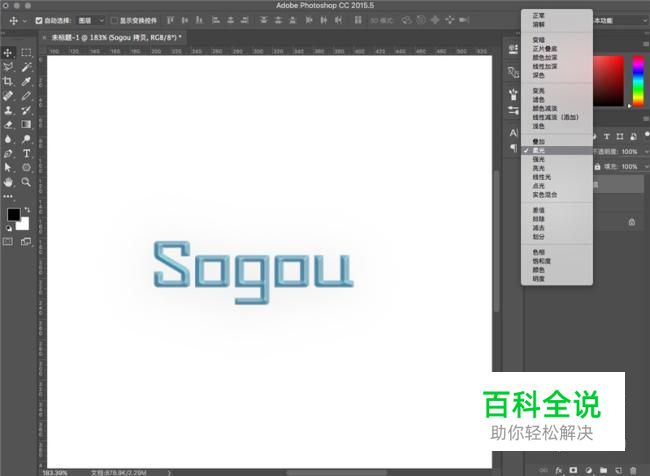Select the 未标题-1 document tab
Viewport: 650px width, 476px height.
tap(114, 38)
